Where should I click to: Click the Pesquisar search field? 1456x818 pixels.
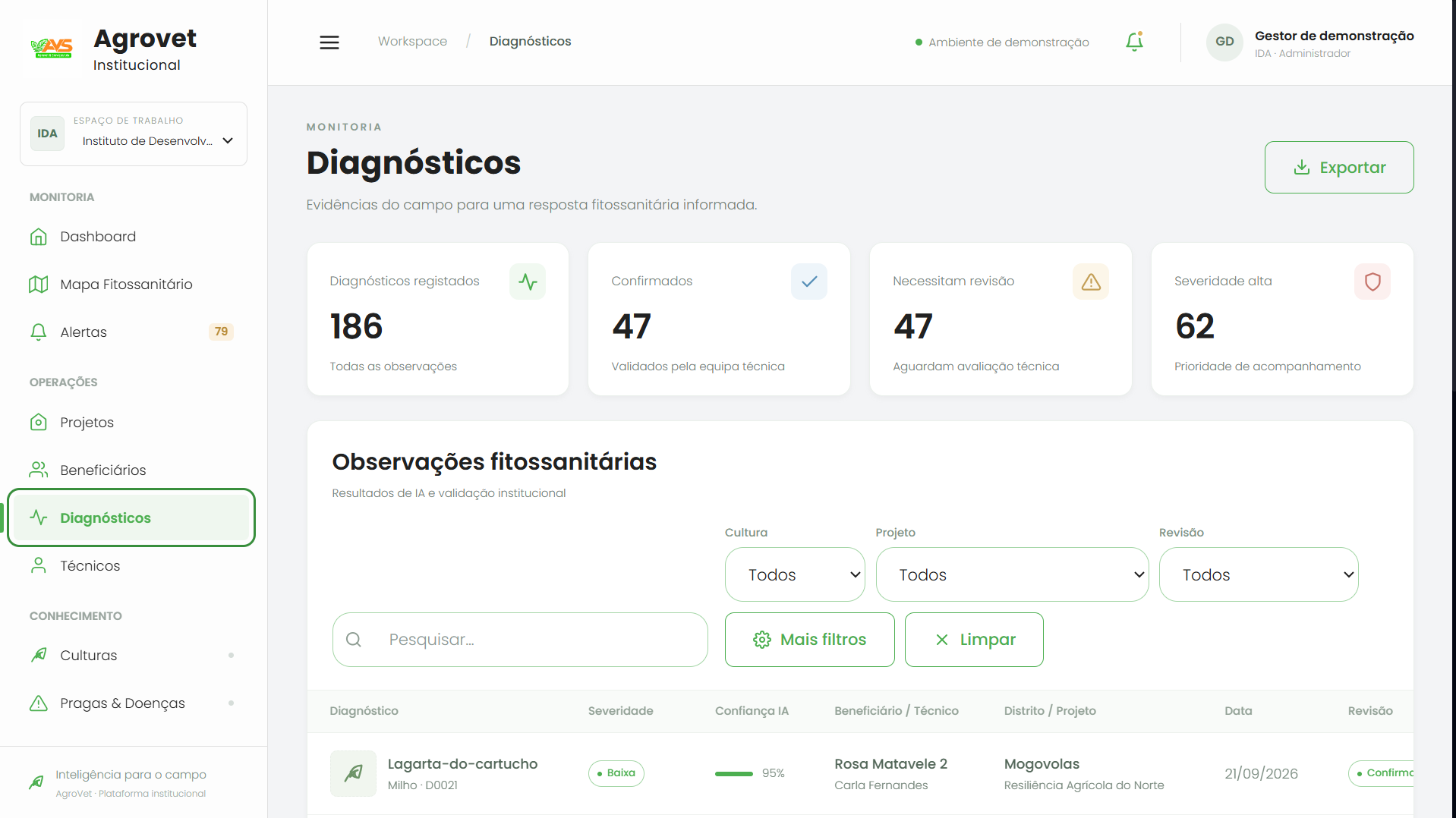tap(520, 640)
